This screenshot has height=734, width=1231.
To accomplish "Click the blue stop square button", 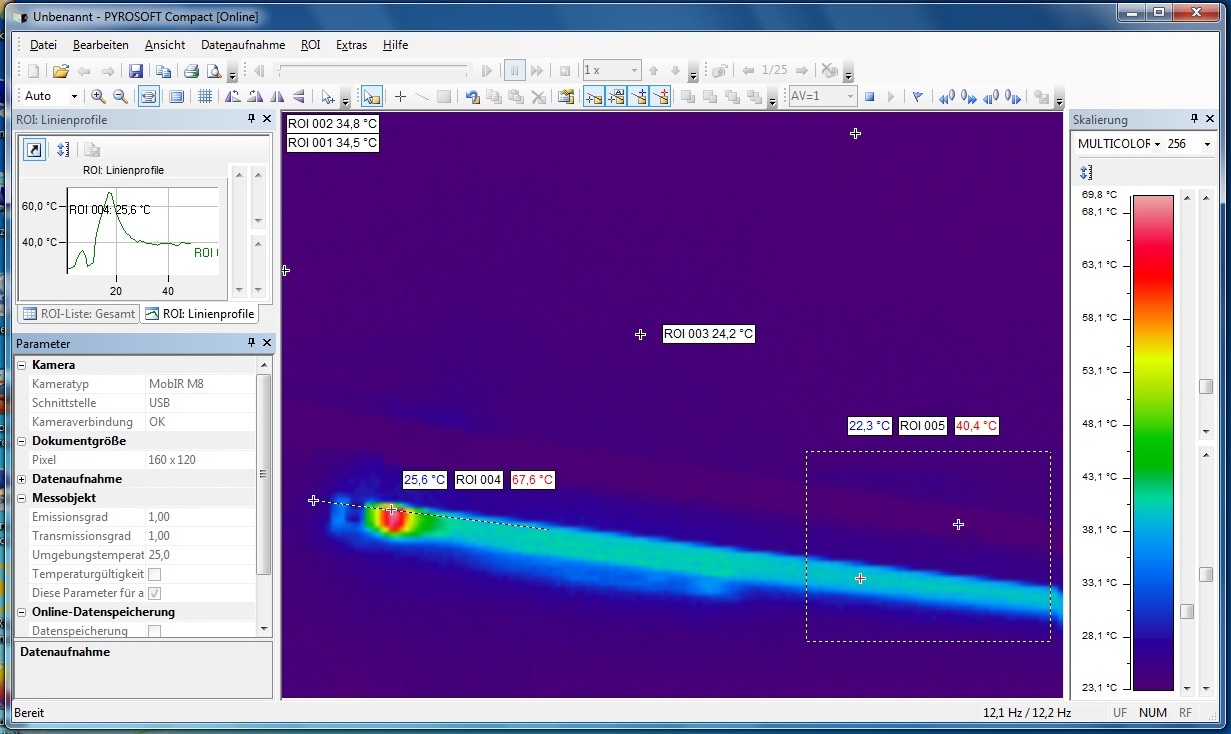I will tap(869, 96).
